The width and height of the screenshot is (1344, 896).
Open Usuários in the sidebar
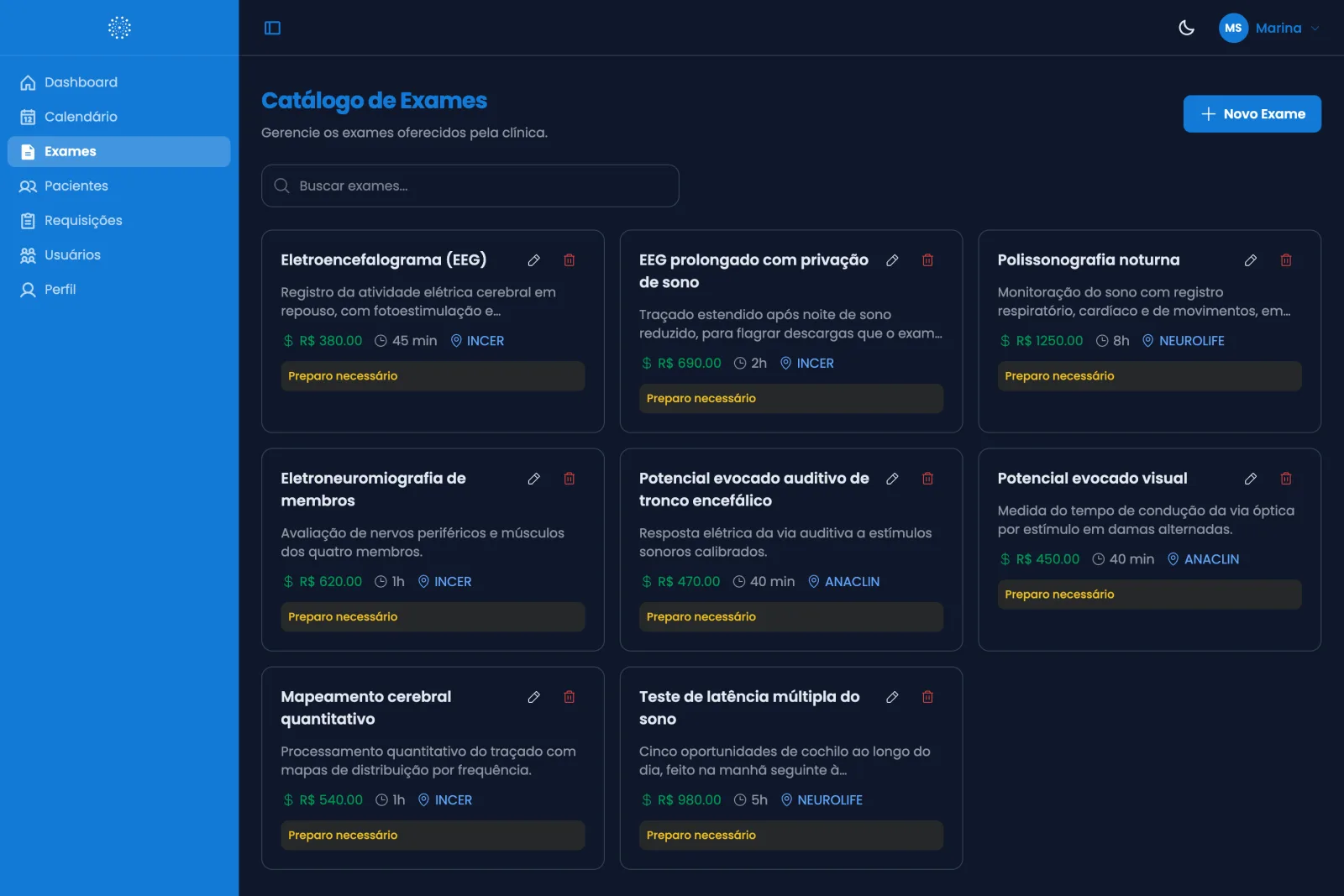pyautogui.click(x=119, y=254)
